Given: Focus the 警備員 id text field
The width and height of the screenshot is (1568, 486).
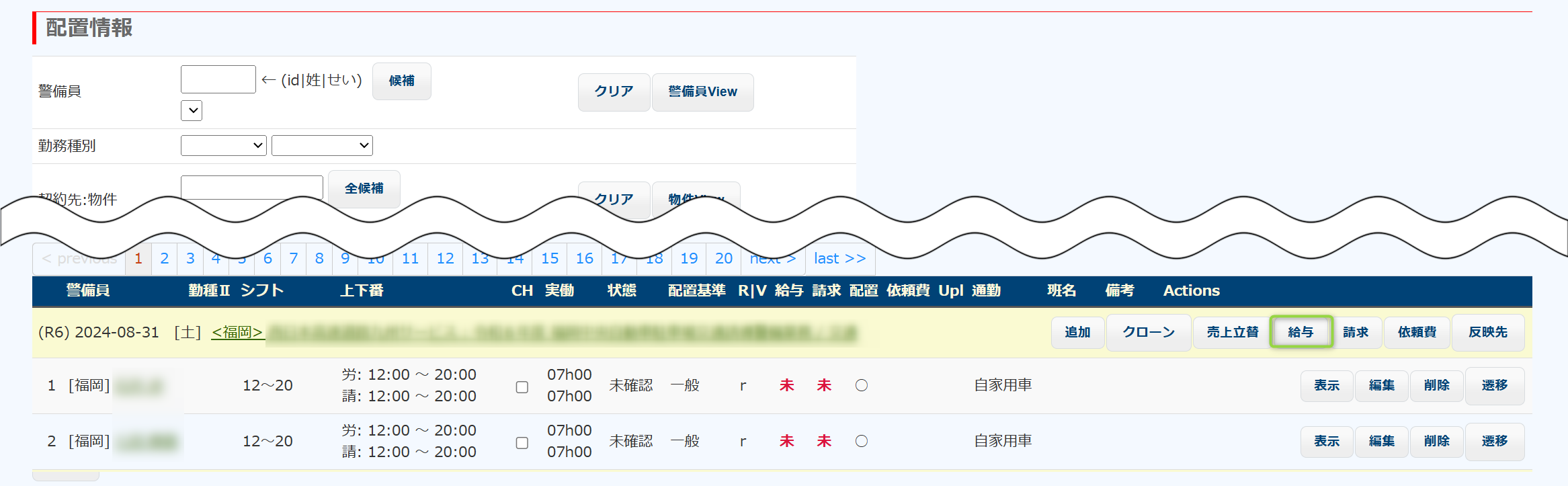Looking at the screenshot, I should click(218, 79).
